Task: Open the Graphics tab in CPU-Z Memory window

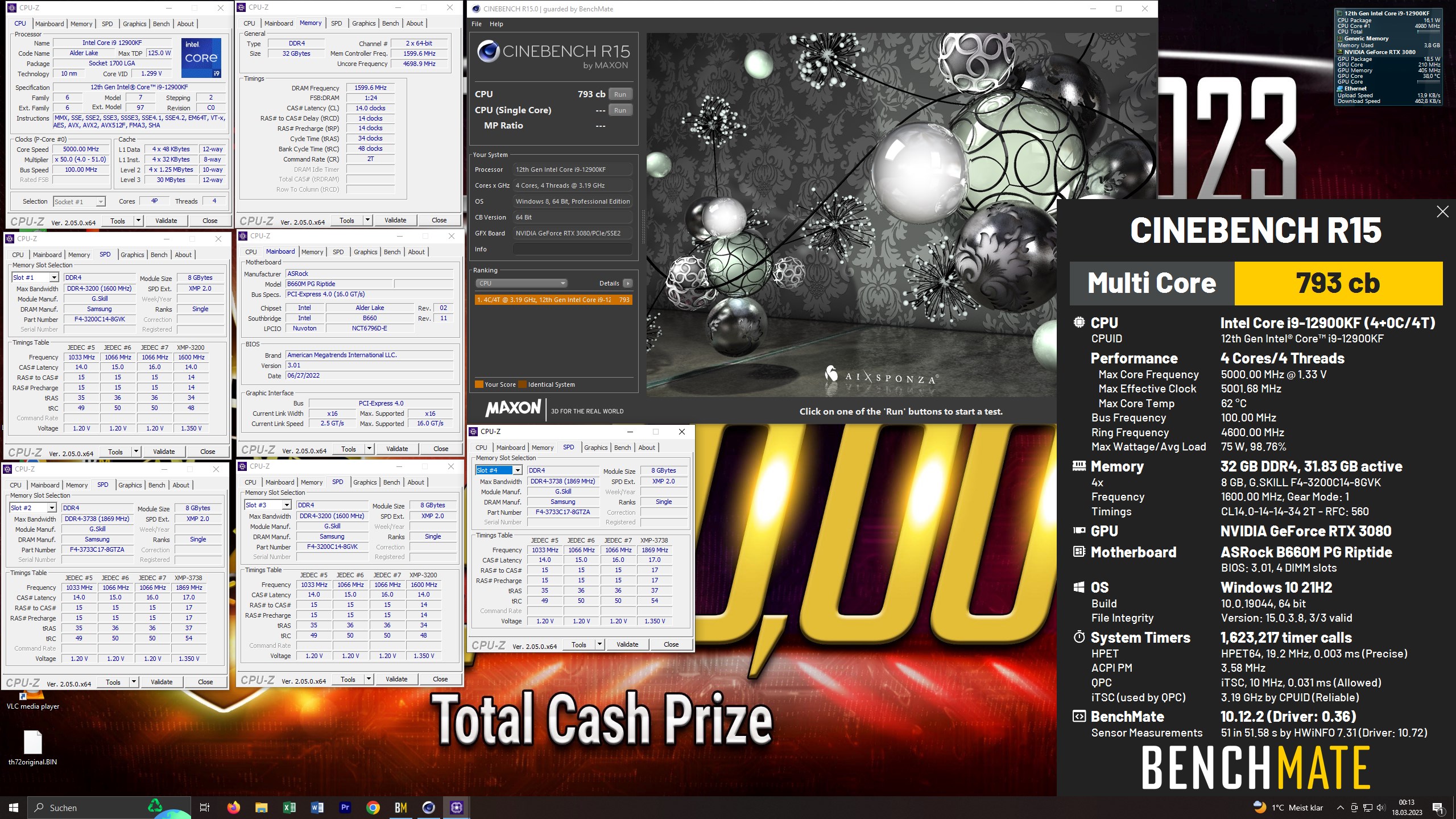Action: pyautogui.click(x=364, y=23)
